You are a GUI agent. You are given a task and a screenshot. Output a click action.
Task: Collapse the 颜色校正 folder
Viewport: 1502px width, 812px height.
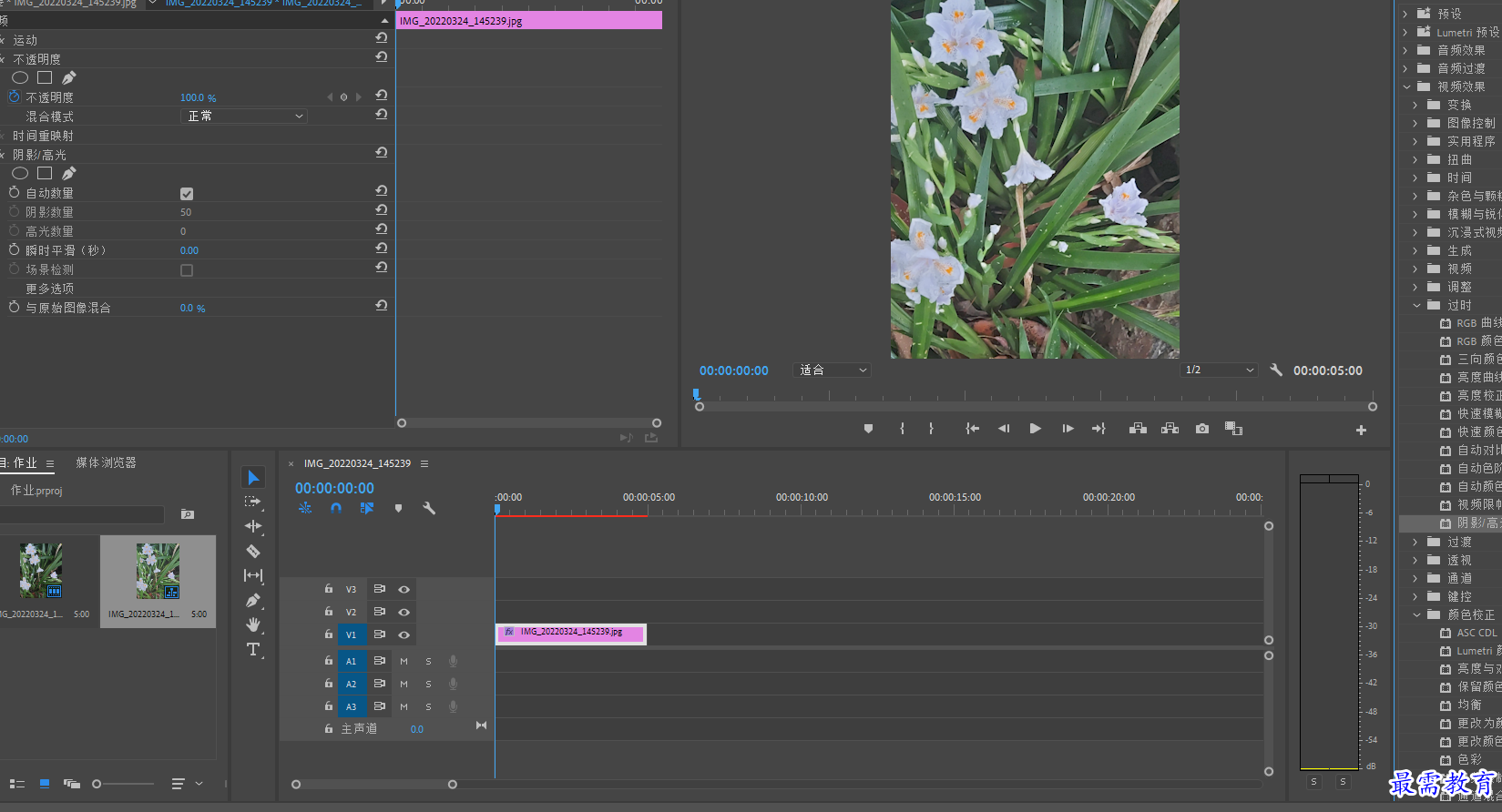[x=1416, y=614]
